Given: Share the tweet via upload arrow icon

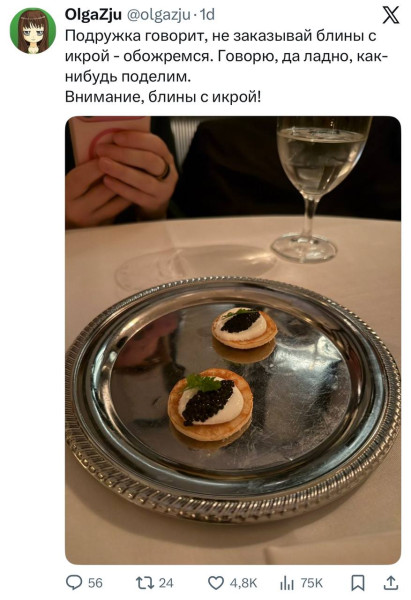Looking at the screenshot, I should pyautogui.click(x=390, y=583).
